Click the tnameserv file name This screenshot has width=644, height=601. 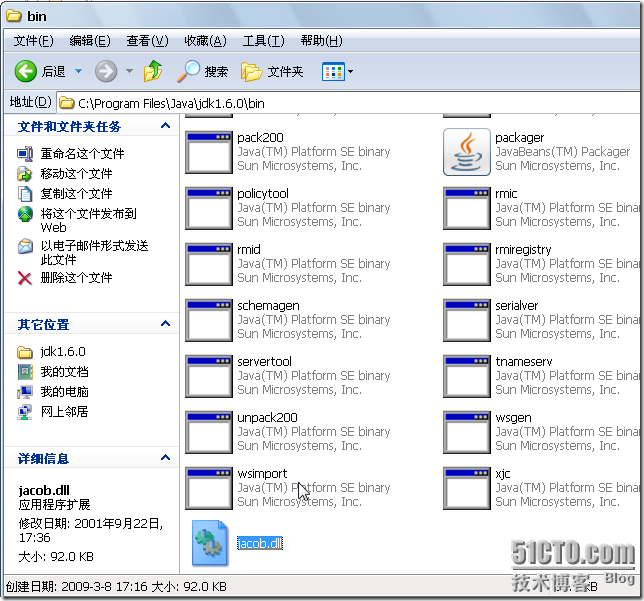524,362
